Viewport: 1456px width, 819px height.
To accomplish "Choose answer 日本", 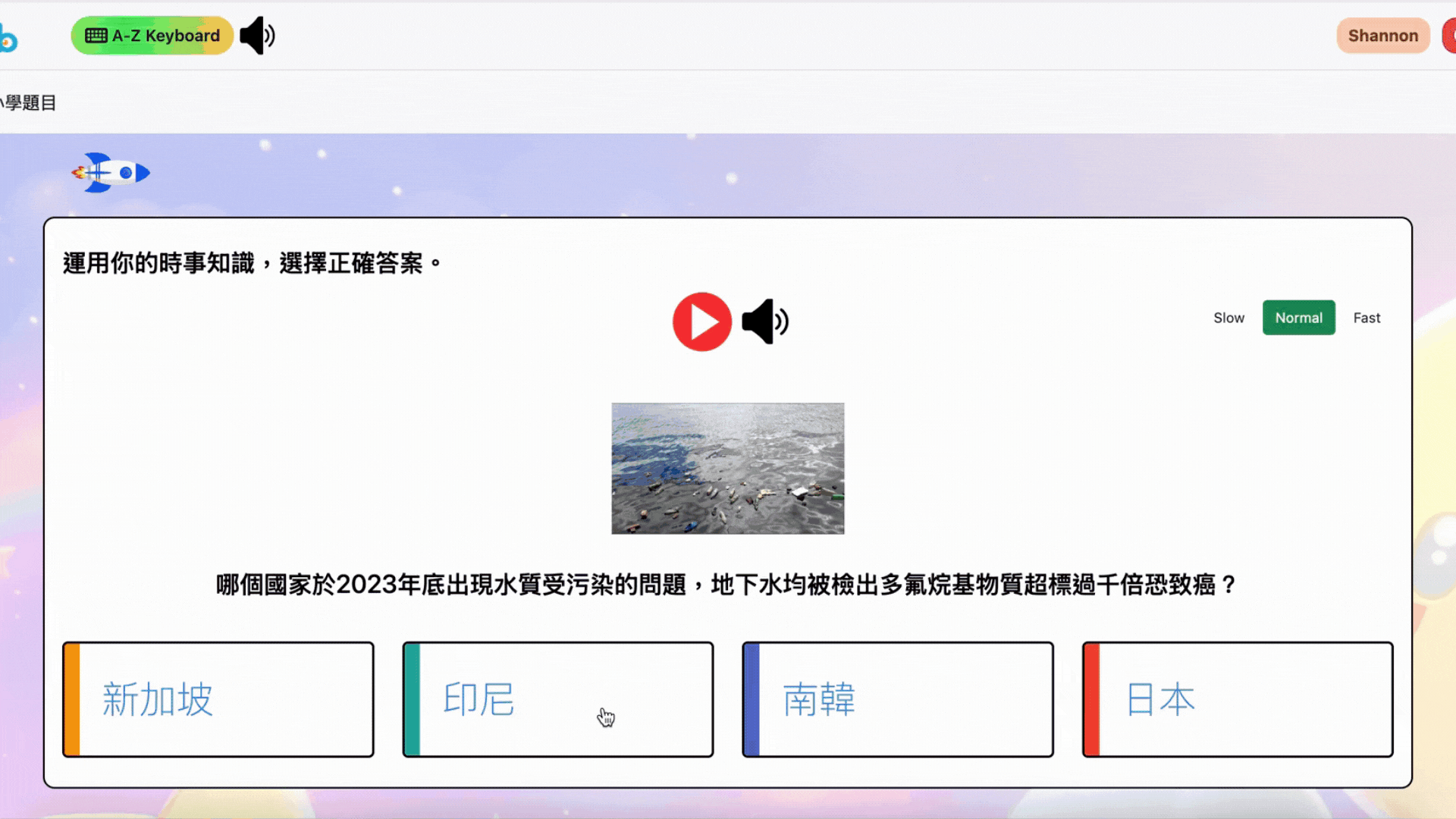I will 1238,699.
